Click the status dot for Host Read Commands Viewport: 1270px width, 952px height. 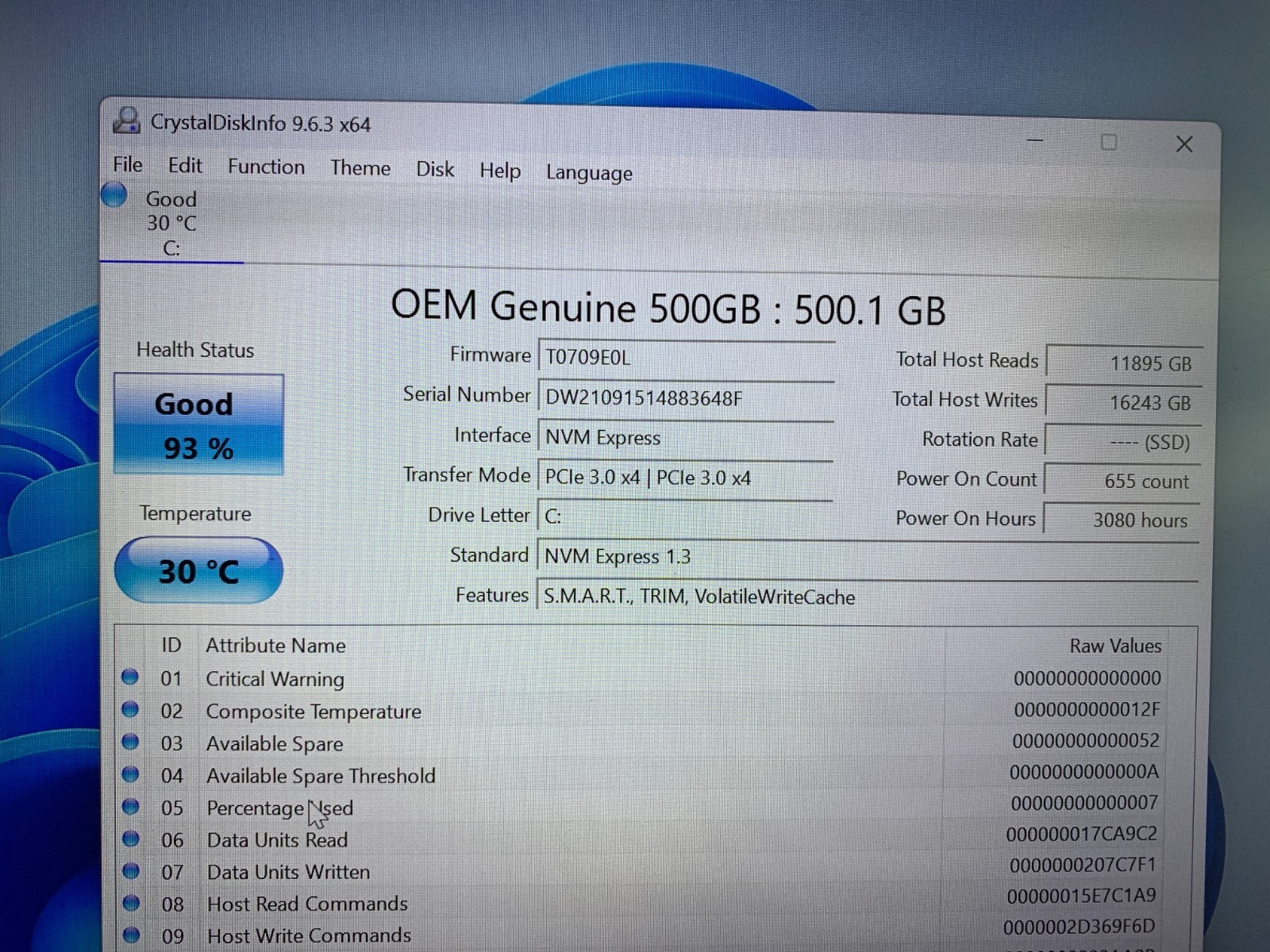pyautogui.click(x=132, y=903)
